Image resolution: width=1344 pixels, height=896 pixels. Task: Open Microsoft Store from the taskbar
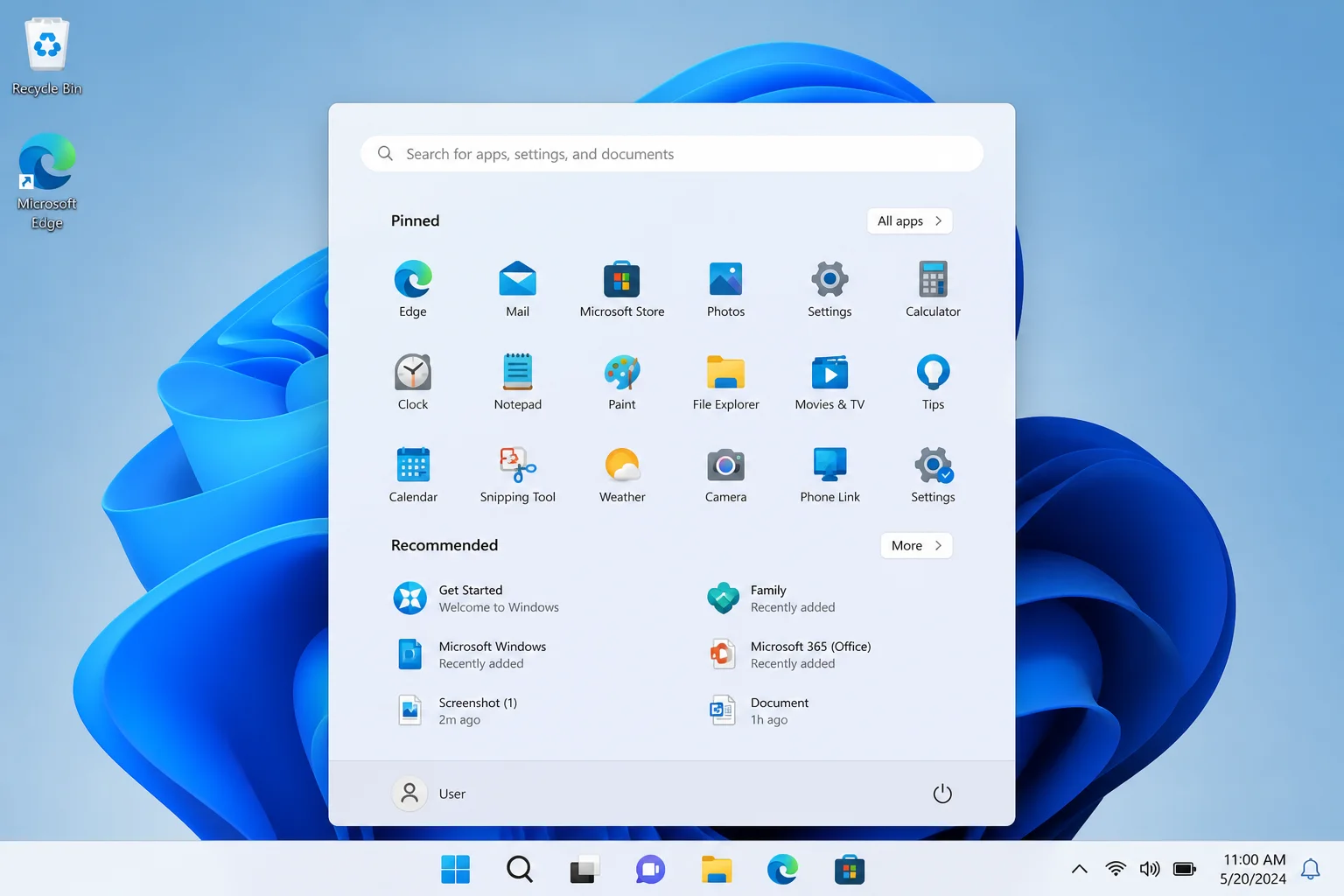(849, 869)
